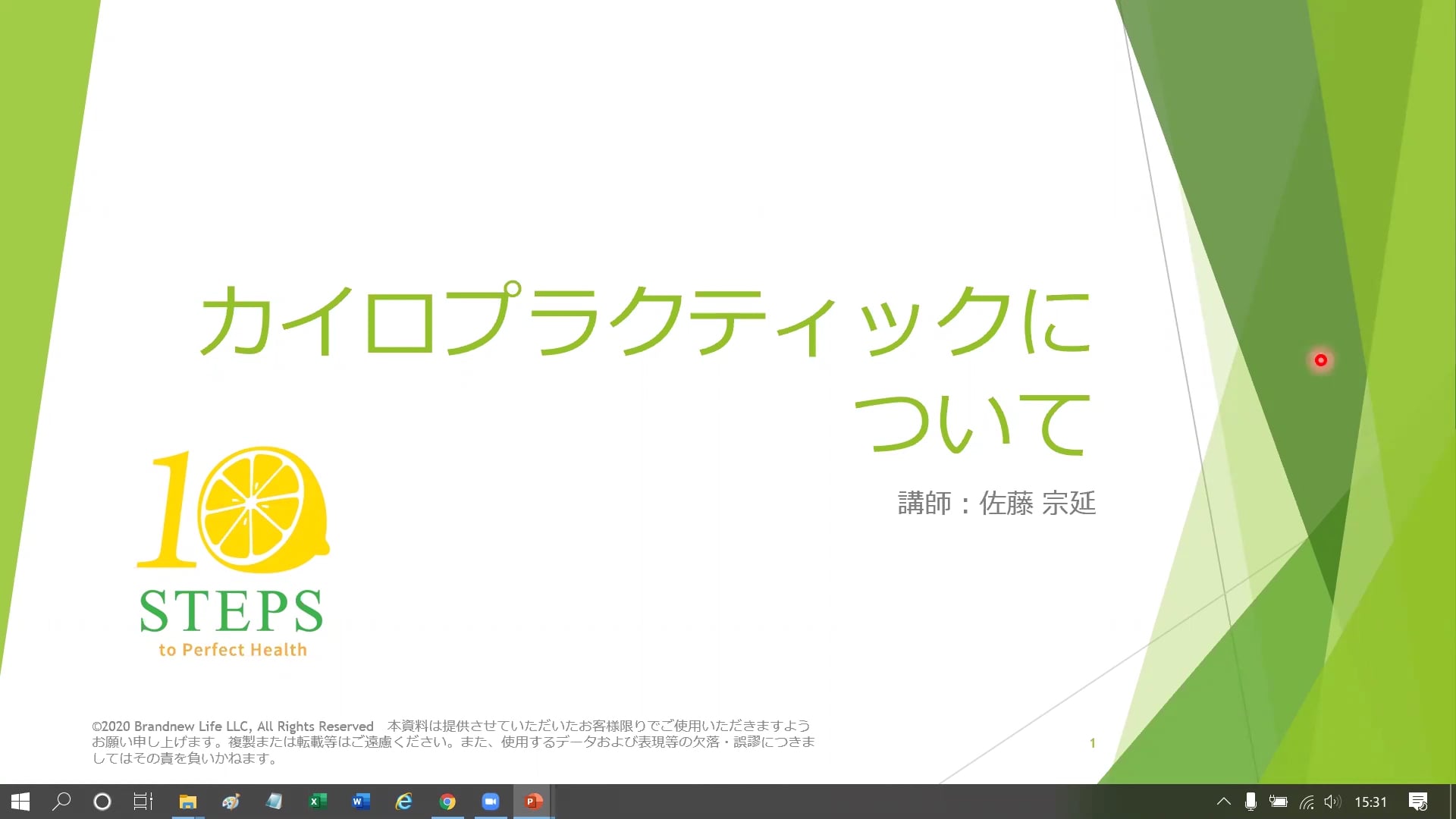Click the to Perfect Health tagline
The image size is (1456, 819).
point(233,650)
